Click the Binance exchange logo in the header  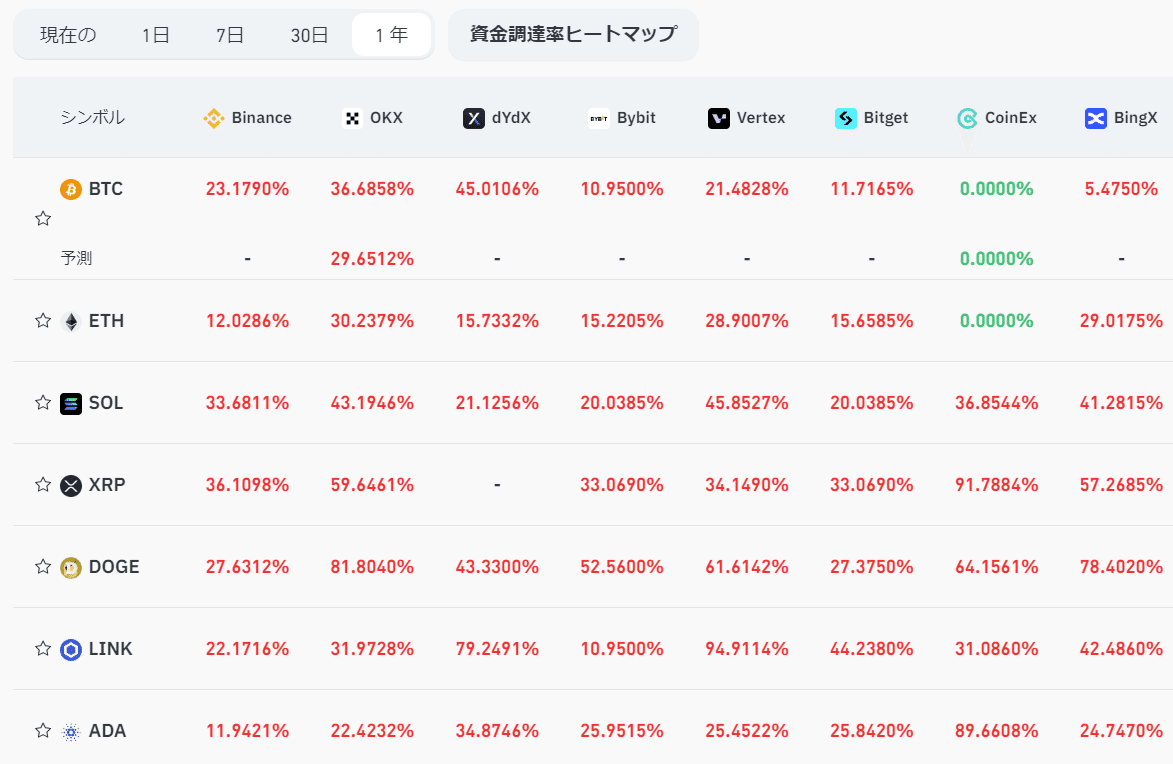pos(213,117)
